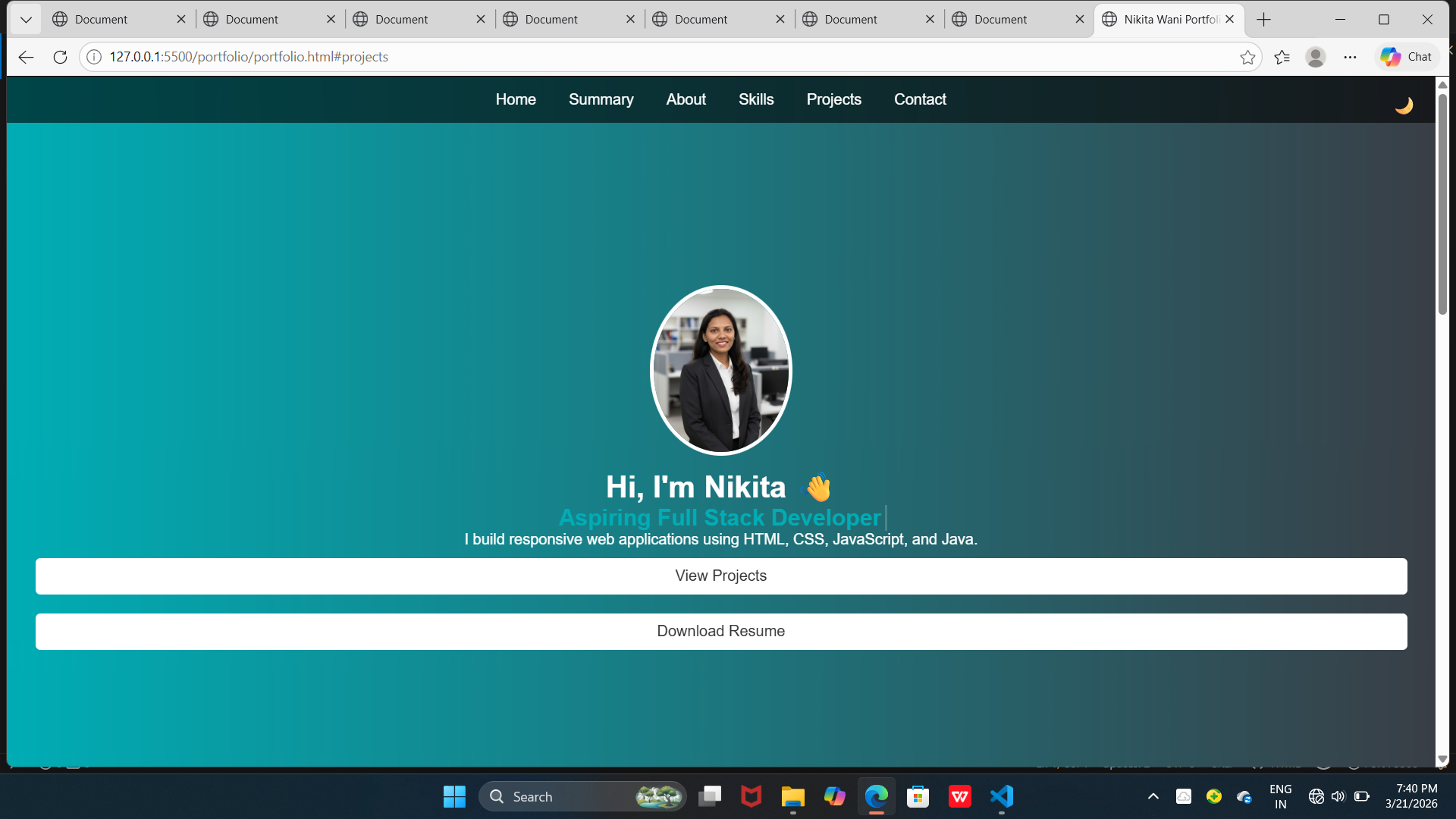Close the Nikita Wani Portfolio tab

tap(1229, 20)
